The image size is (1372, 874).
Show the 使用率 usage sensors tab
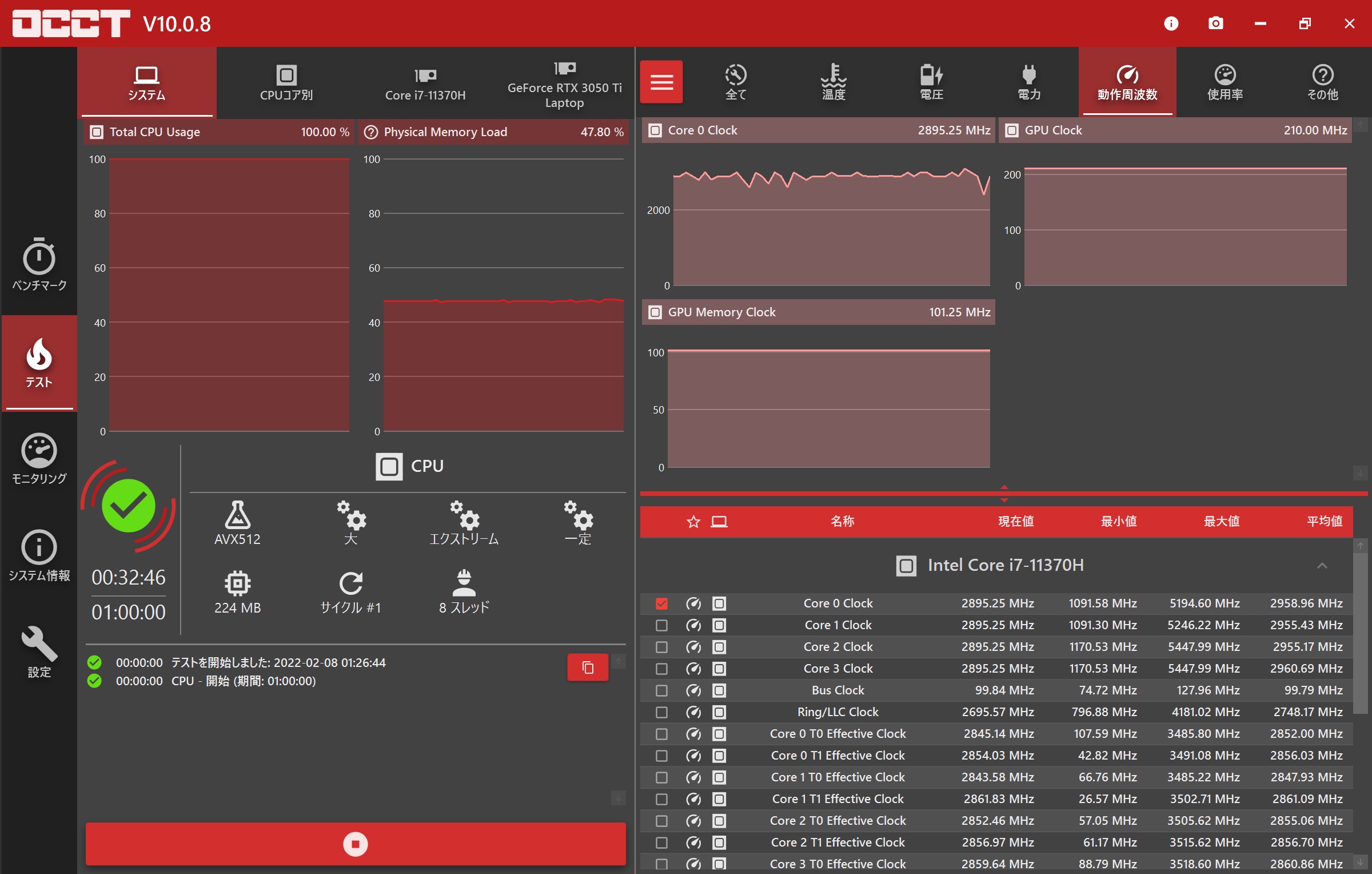[1225, 82]
